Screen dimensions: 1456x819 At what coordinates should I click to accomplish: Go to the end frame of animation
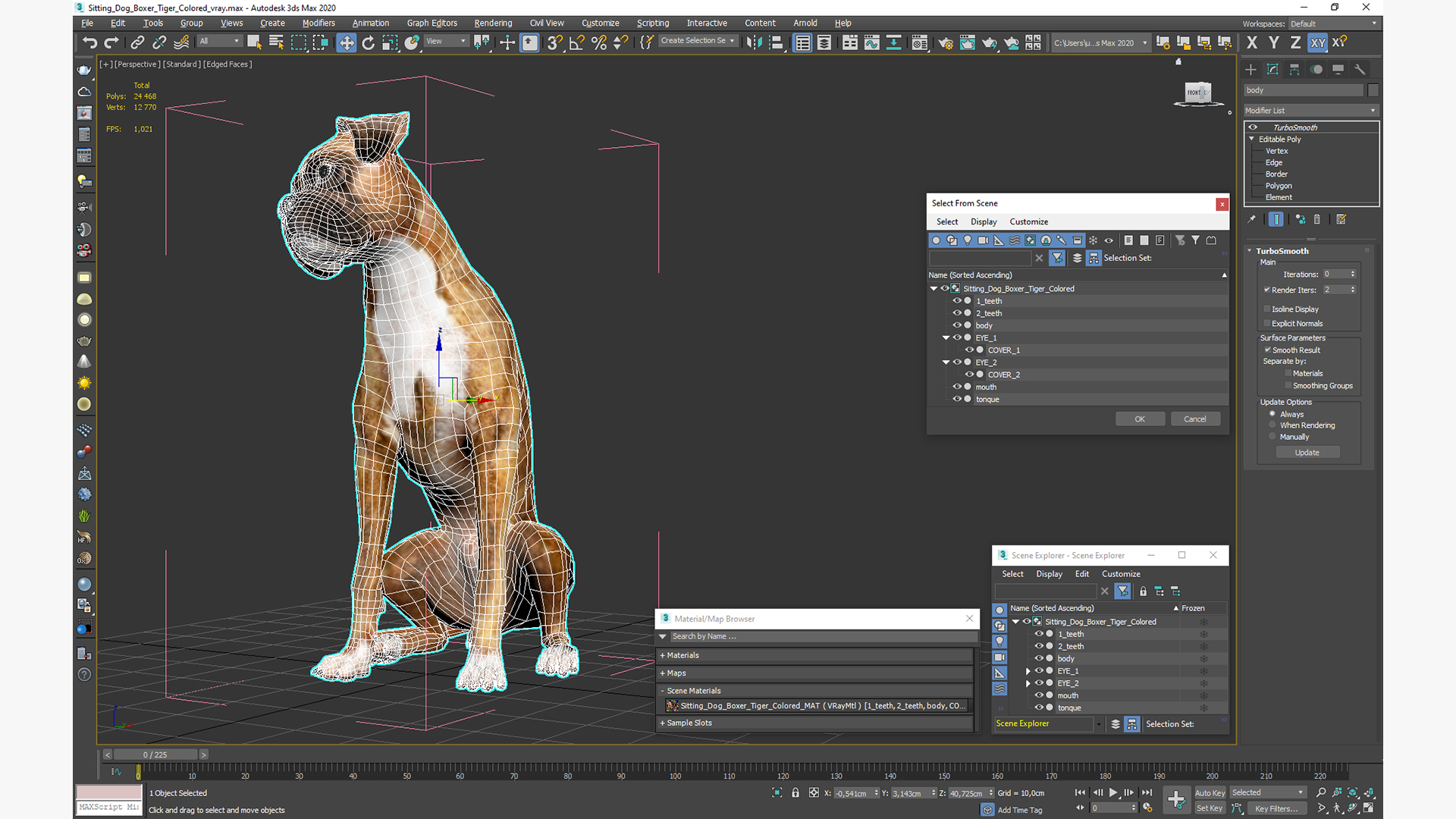1147,792
